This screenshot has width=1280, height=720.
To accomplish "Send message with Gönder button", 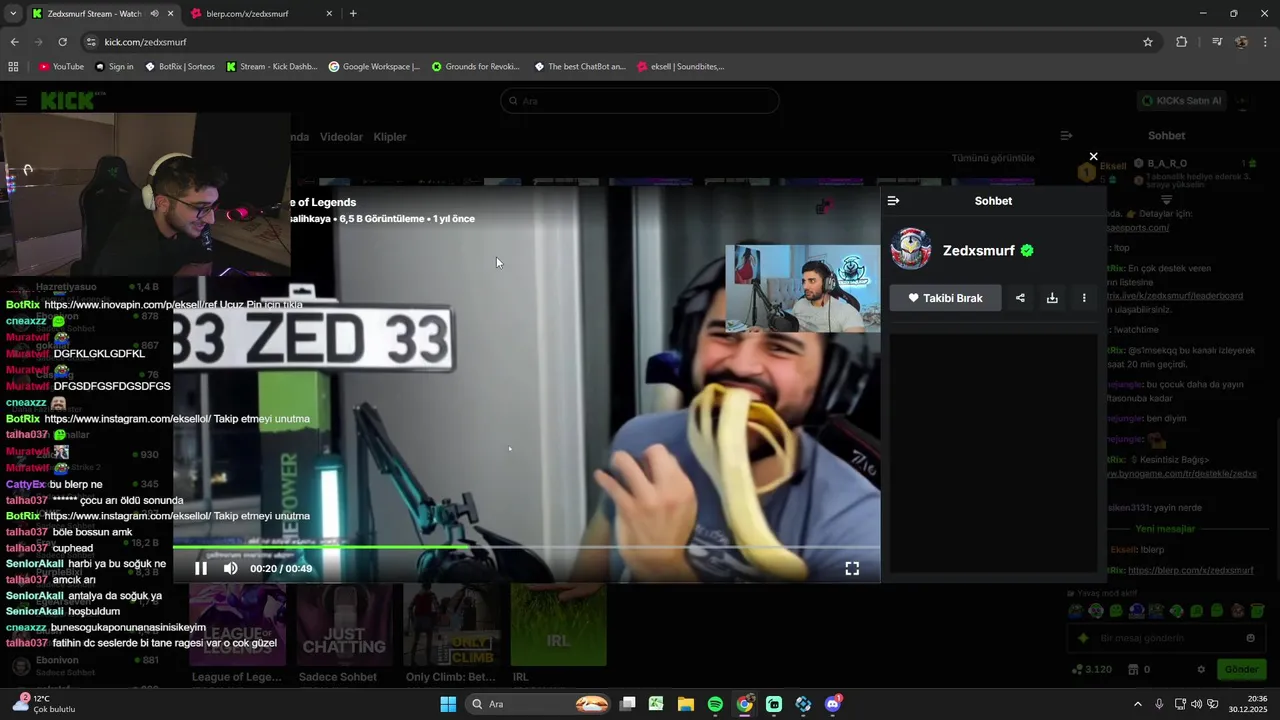I will 1241,669.
